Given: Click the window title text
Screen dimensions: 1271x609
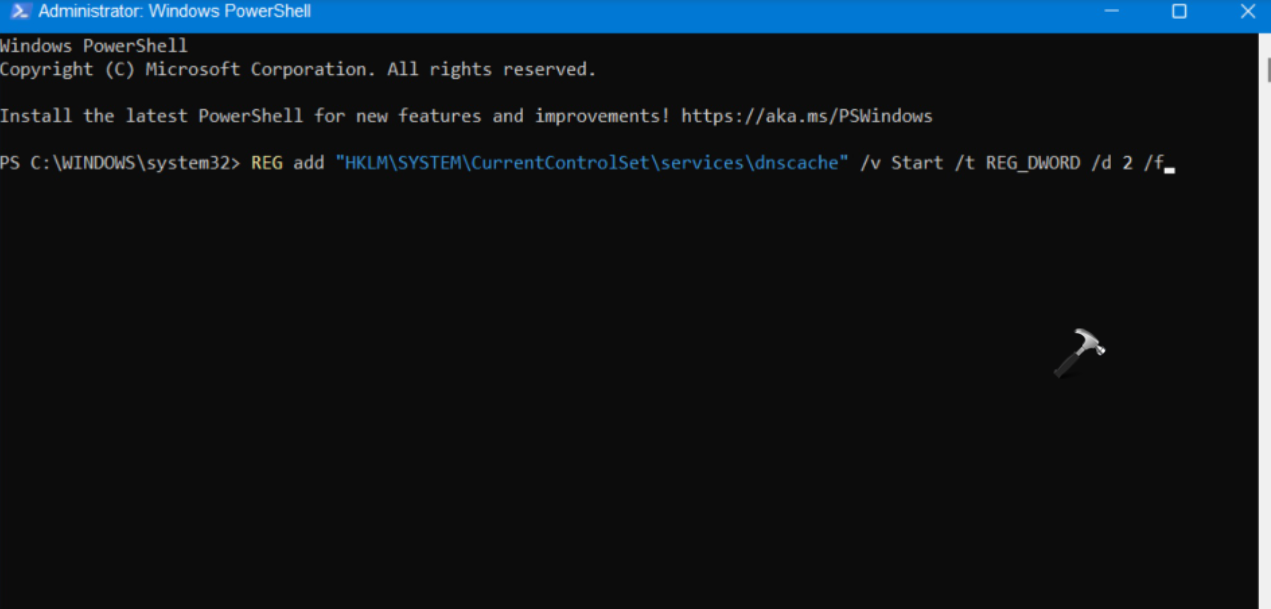Looking at the screenshot, I should (174, 12).
